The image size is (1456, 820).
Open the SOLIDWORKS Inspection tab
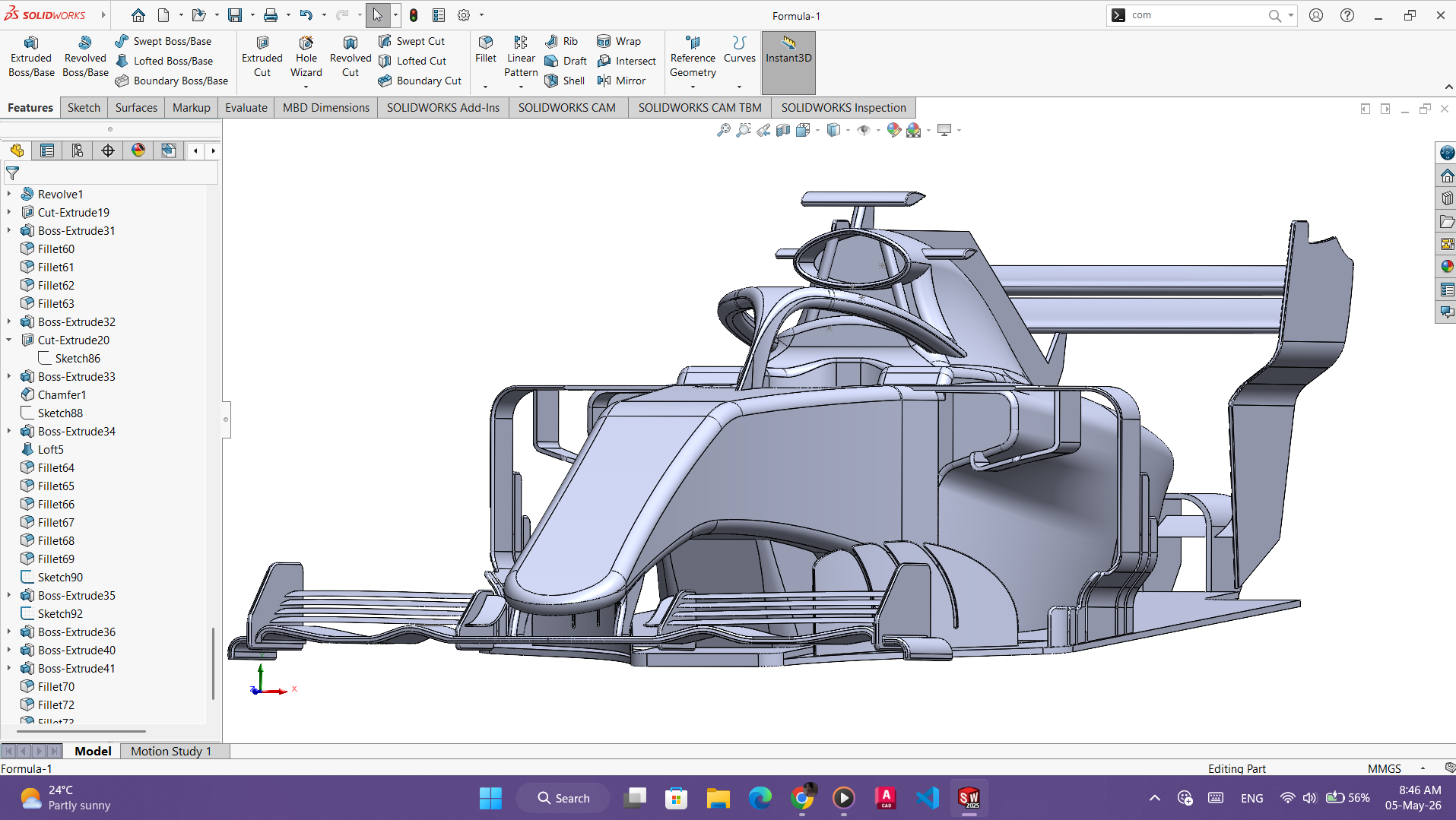843,107
